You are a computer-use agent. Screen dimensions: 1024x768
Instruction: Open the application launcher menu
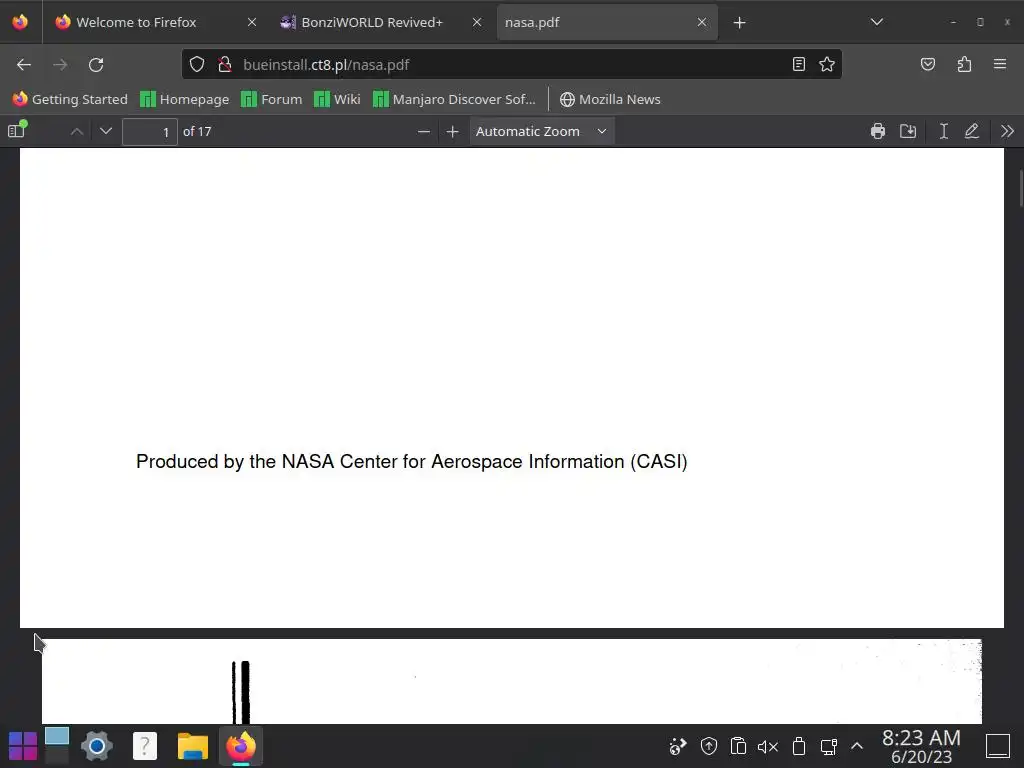(23, 746)
